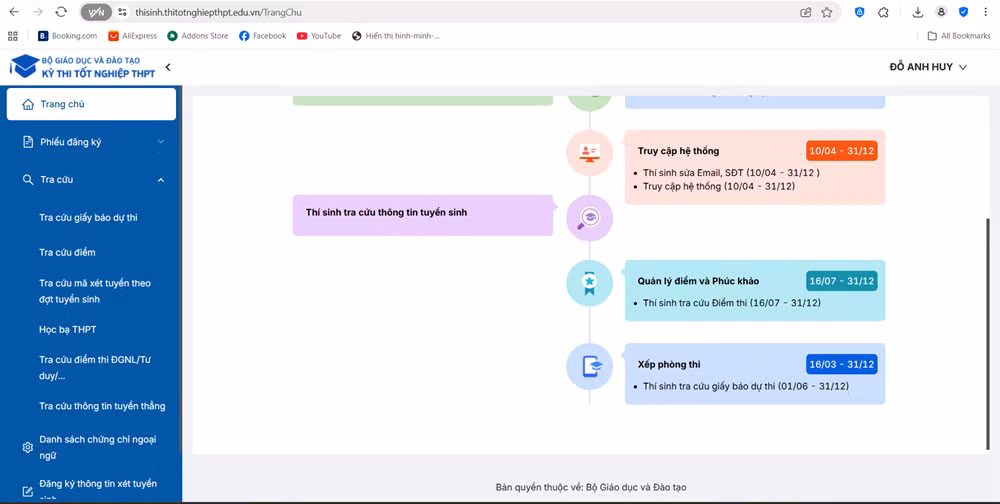This screenshot has width=1000, height=504.
Task: Open Tra cứu điểm thi ĐGNL/Tư duy
Action: (x=94, y=367)
